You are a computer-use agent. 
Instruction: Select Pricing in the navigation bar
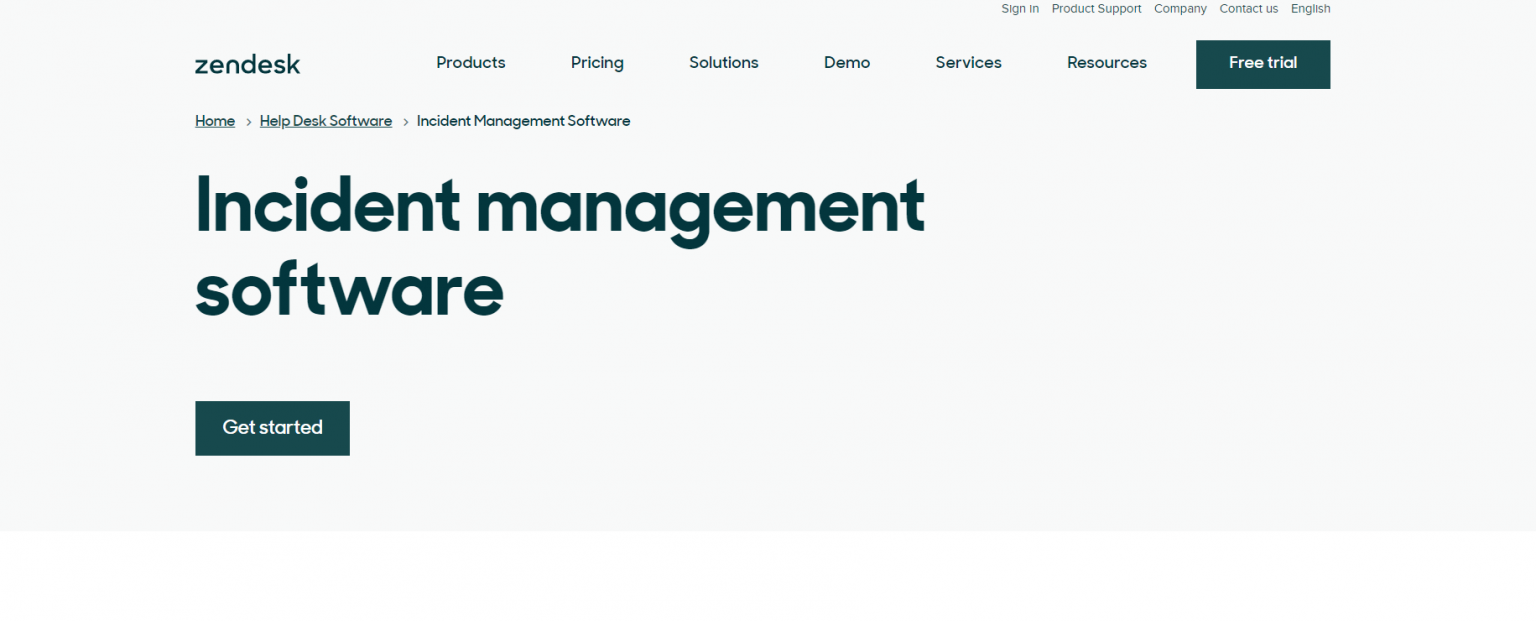[597, 63]
